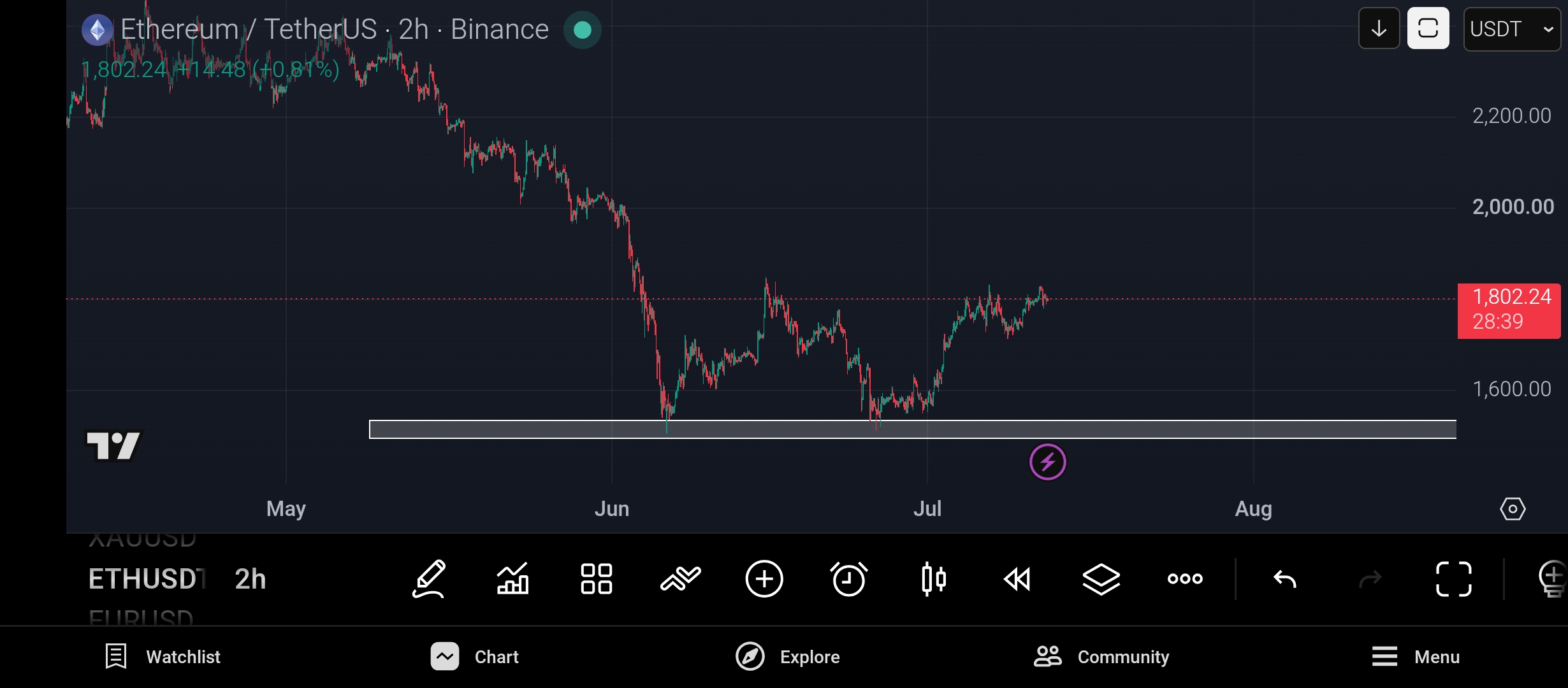Switch to the Chart tab
This screenshot has width=1568, height=688.
point(475,657)
